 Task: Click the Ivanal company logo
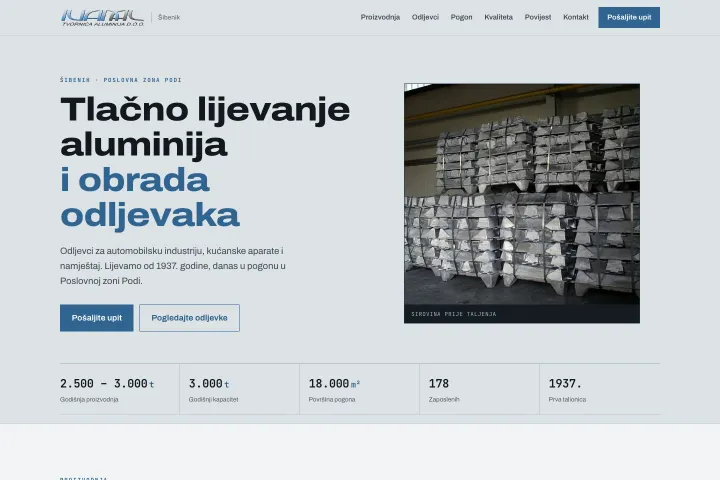[102, 17]
